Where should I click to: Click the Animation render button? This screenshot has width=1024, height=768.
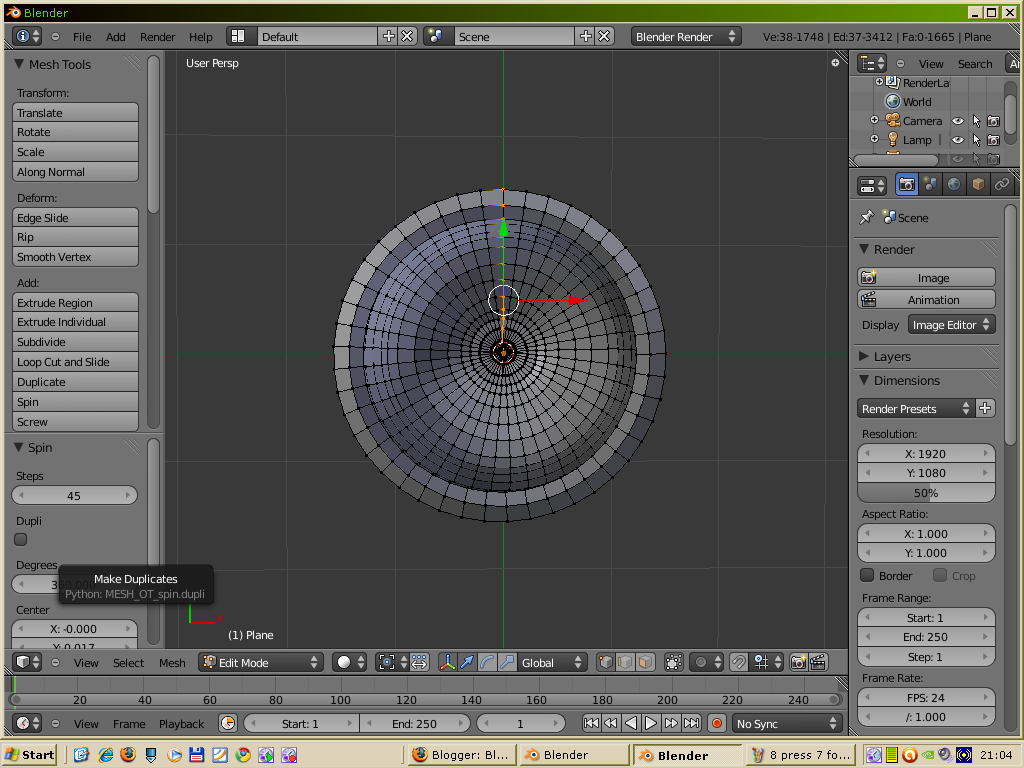(x=925, y=299)
